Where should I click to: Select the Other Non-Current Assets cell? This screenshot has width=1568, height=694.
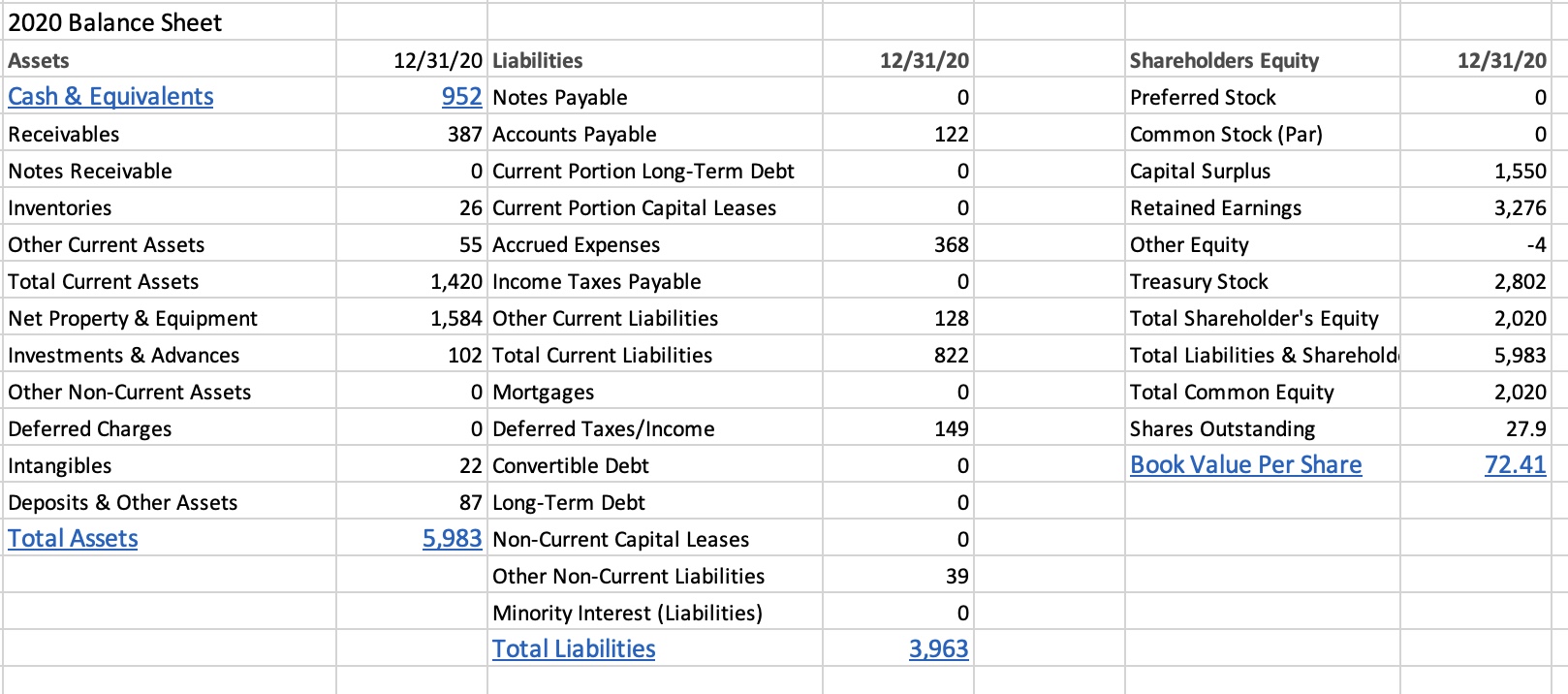[x=170, y=392]
